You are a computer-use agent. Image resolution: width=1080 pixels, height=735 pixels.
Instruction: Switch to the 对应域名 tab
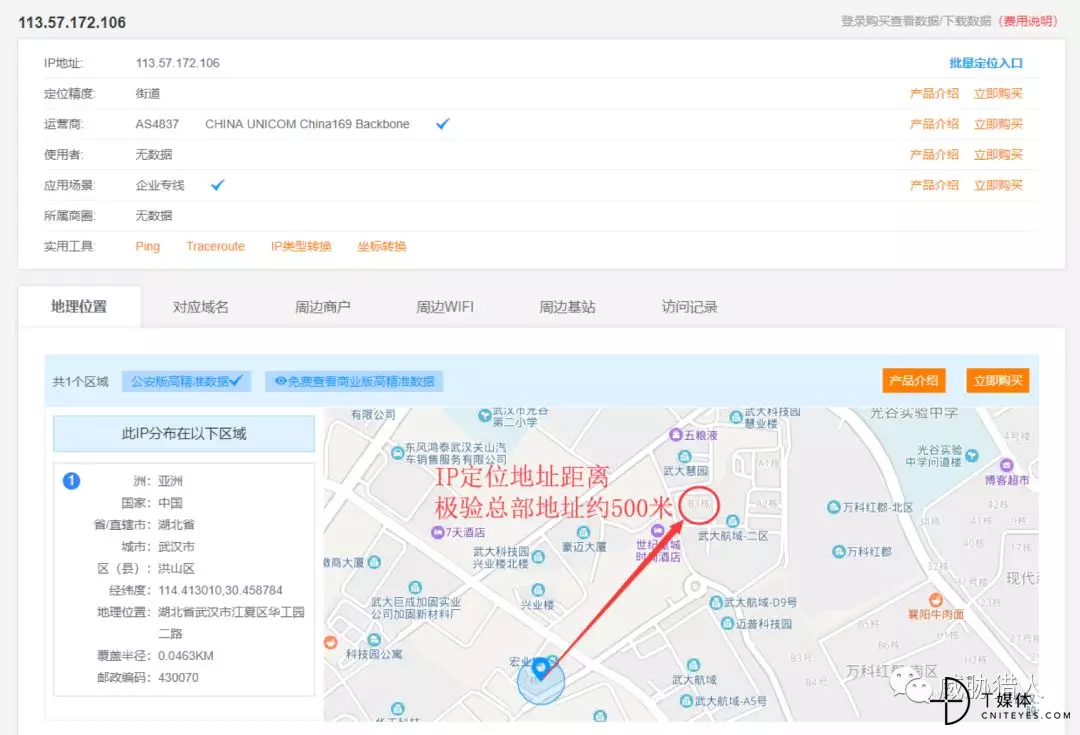point(200,307)
